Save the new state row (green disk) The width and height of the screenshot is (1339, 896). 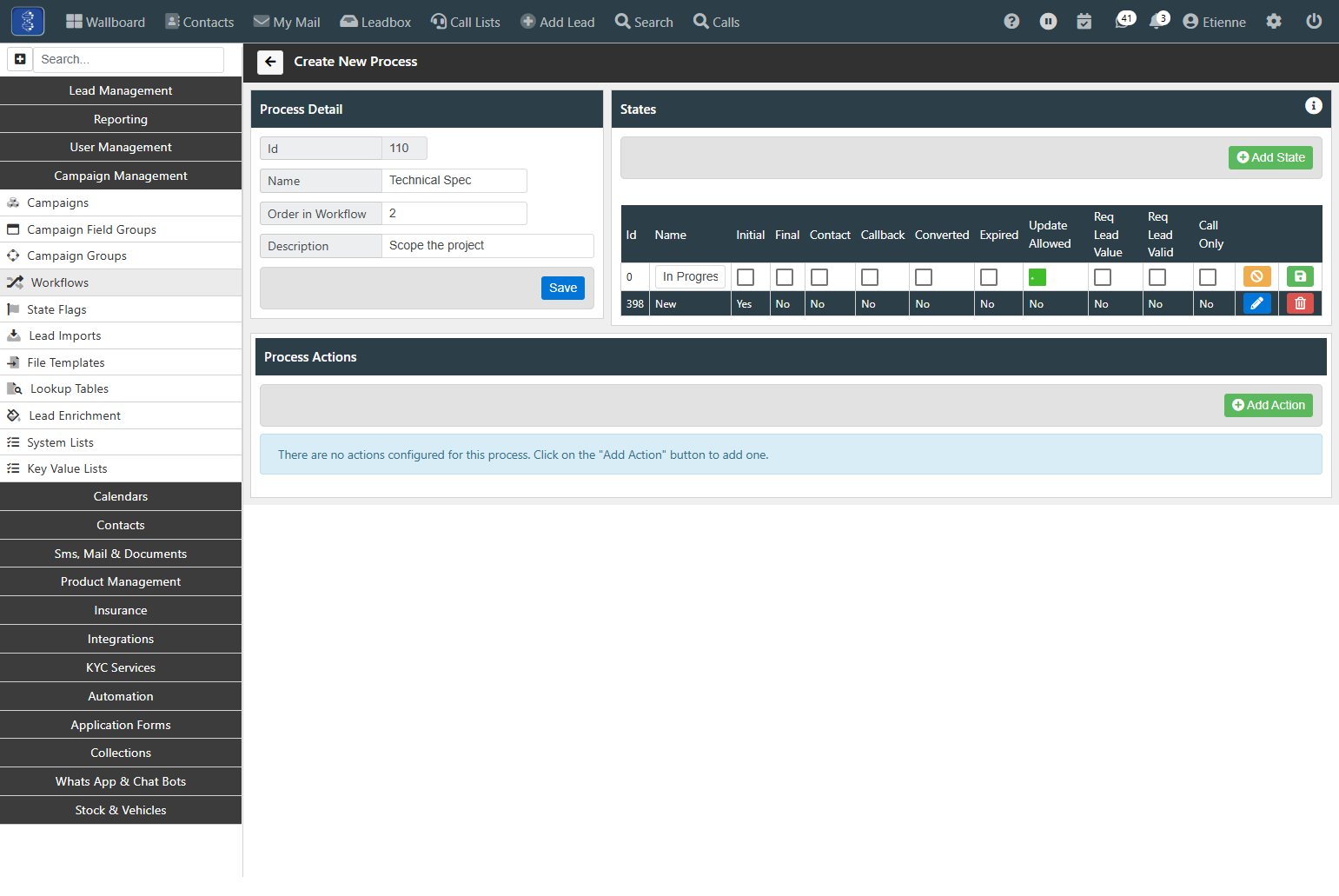tap(1300, 276)
